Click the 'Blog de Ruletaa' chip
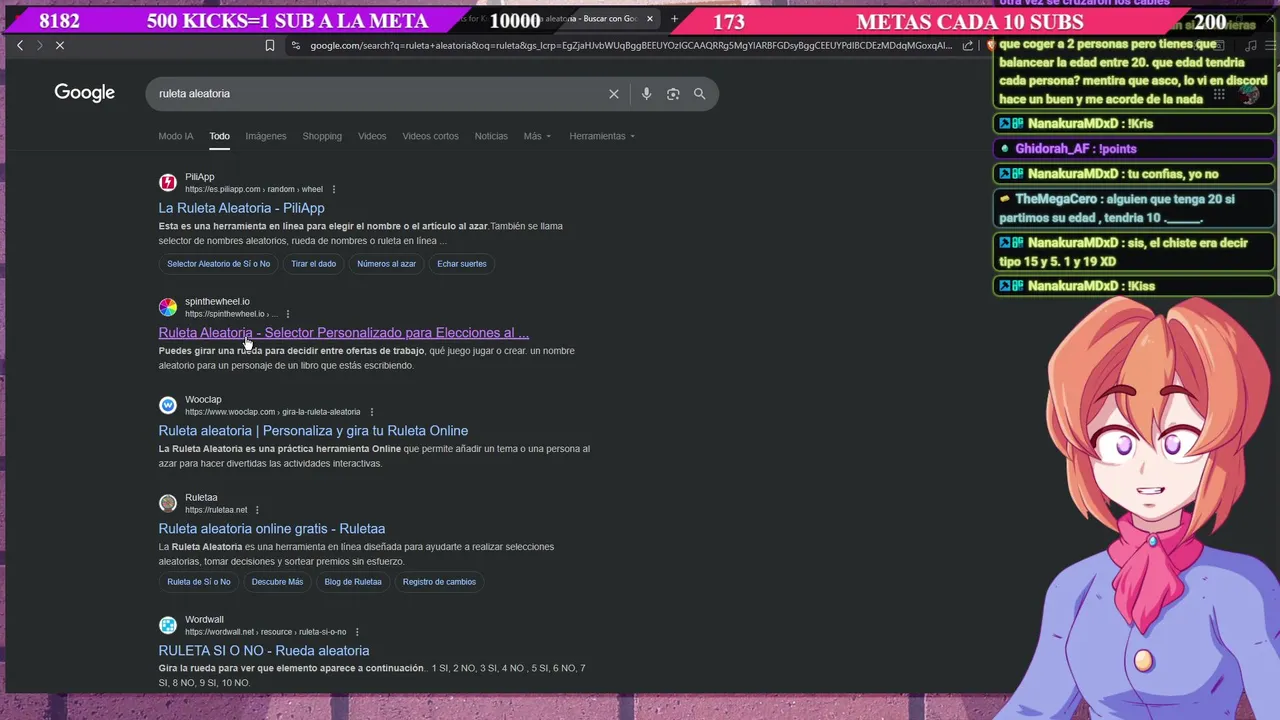Screen dimensions: 1280x720 coord(352,582)
